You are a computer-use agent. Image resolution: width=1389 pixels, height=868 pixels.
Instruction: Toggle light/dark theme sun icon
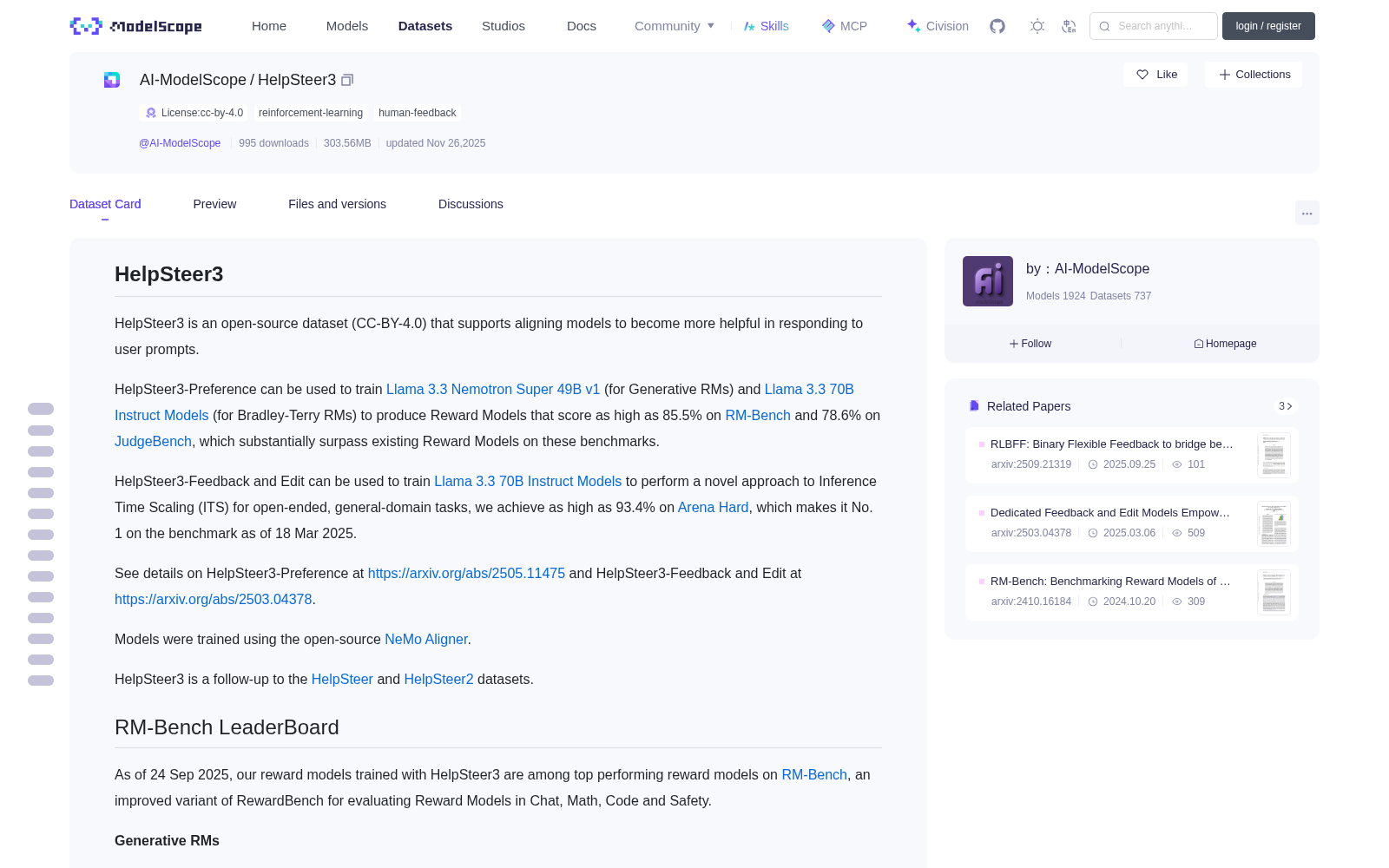coord(1037,26)
